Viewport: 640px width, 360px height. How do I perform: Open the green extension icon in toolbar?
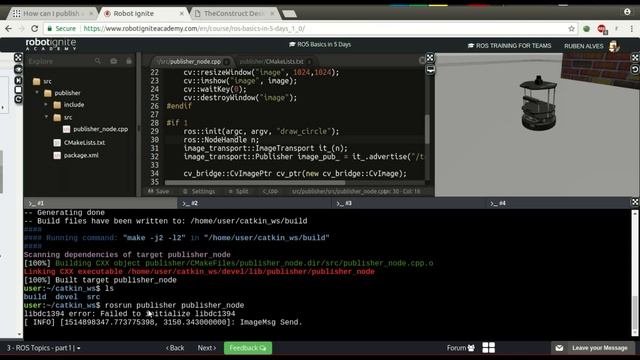(587, 29)
